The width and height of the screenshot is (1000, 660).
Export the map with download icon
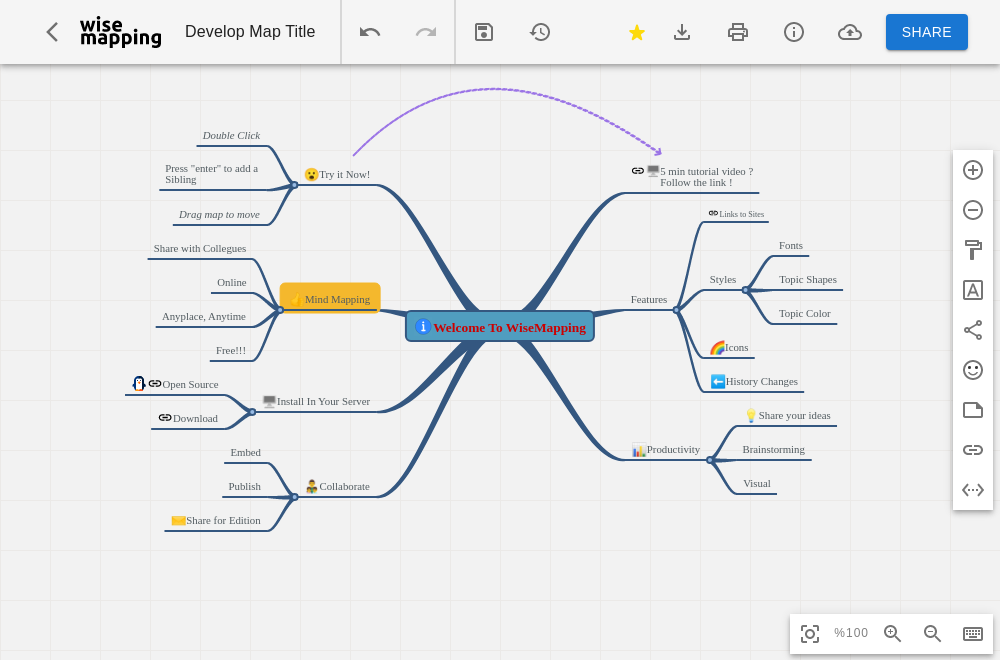[682, 32]
